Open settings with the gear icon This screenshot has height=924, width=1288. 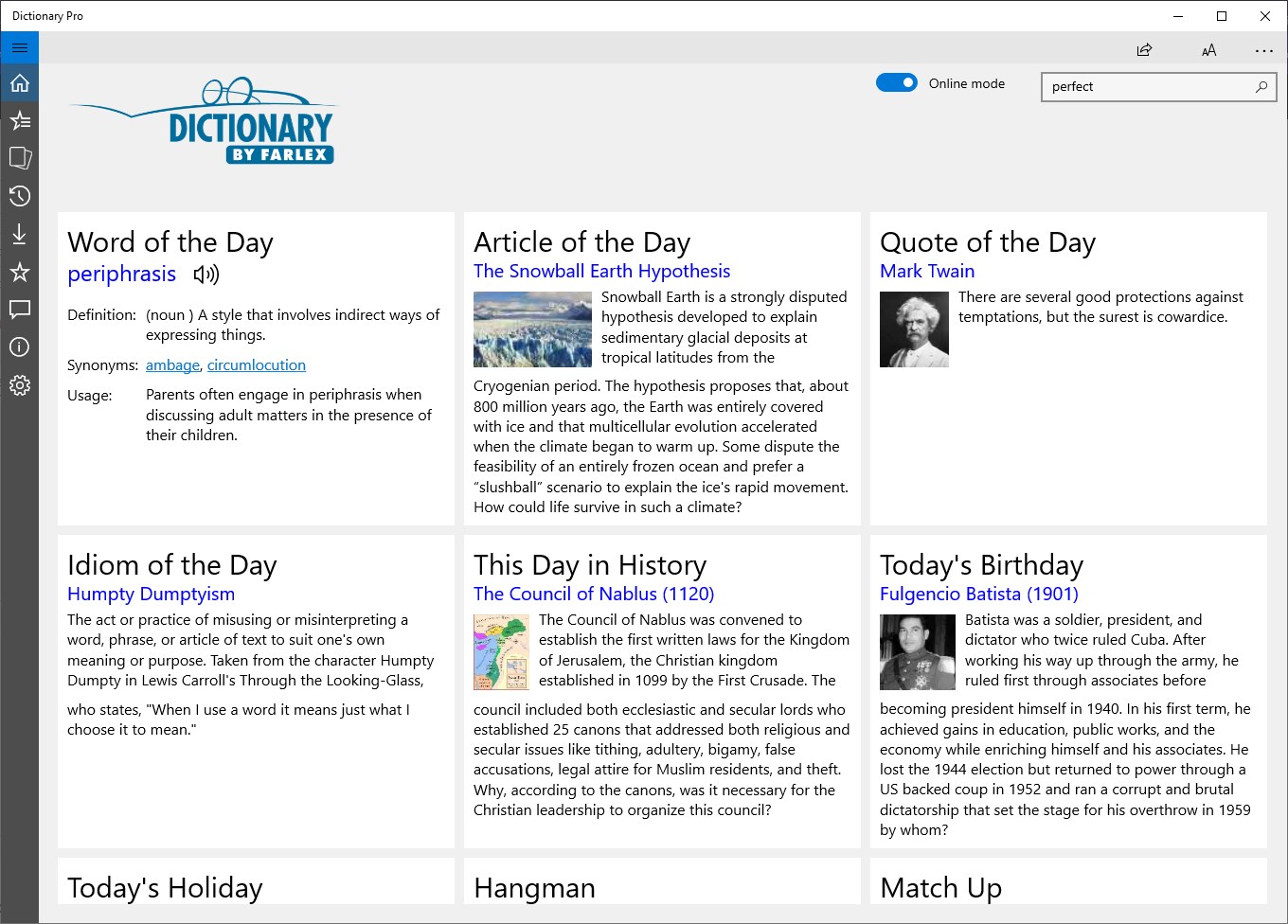(19, 385)
